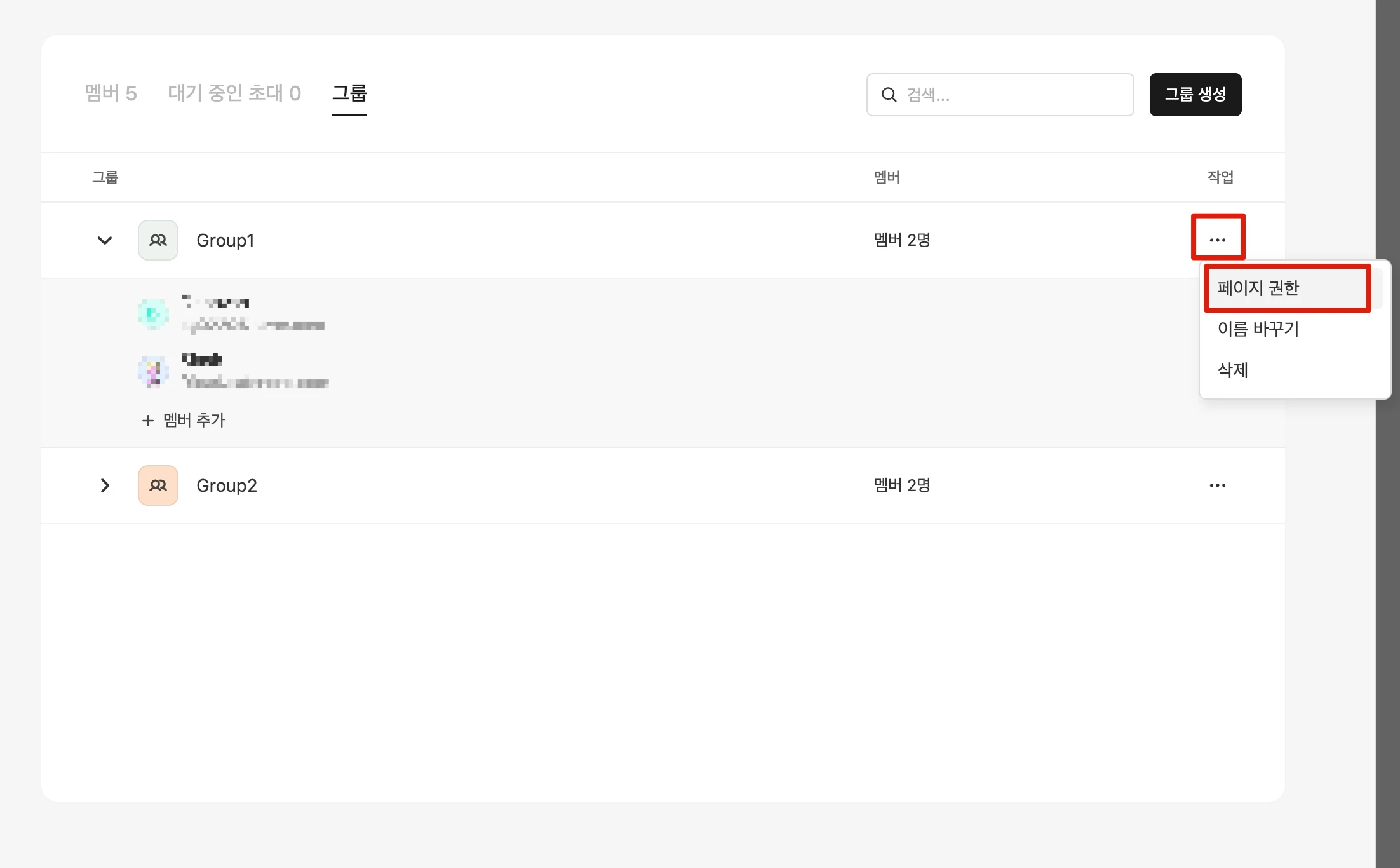Click the Group2 name label
The image size is (1400, 868).
point(227,485)
